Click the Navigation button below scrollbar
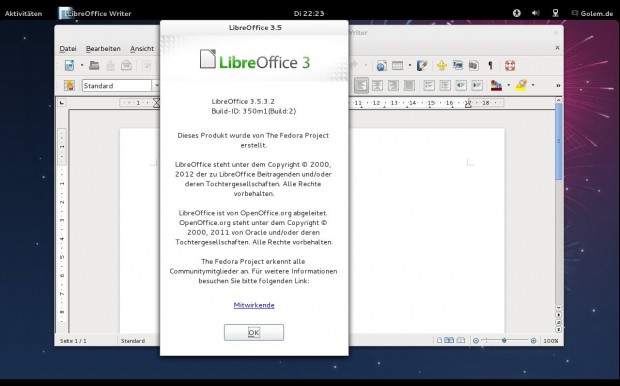620x386 pixels. pos(558,322)
